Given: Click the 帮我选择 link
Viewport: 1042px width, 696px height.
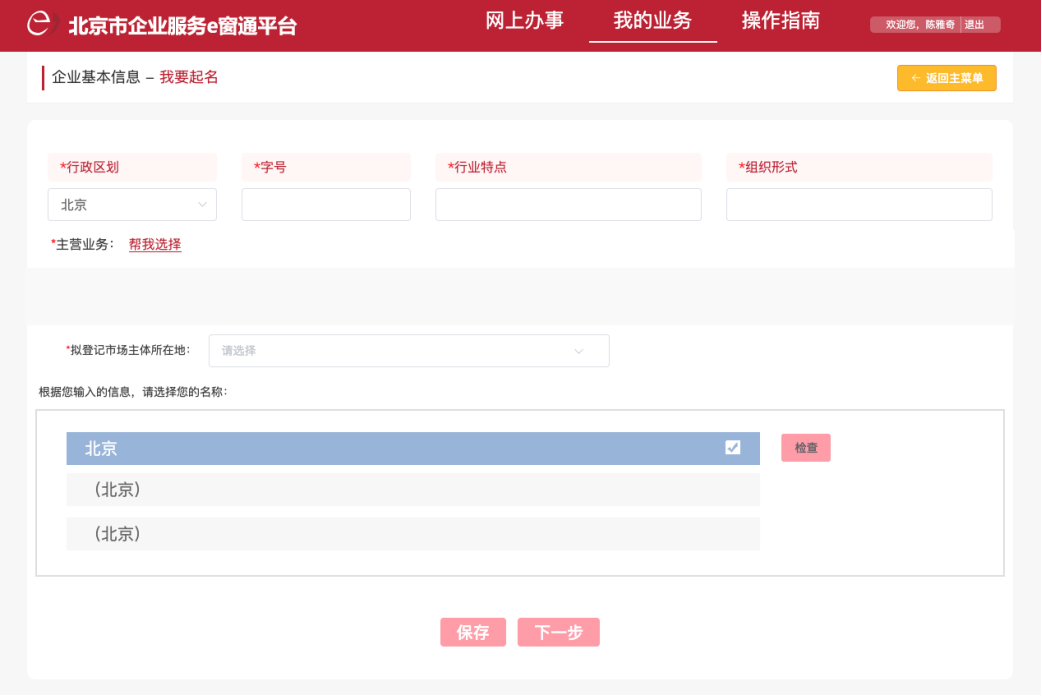Looking at the screenshot, I should point(155,245).
